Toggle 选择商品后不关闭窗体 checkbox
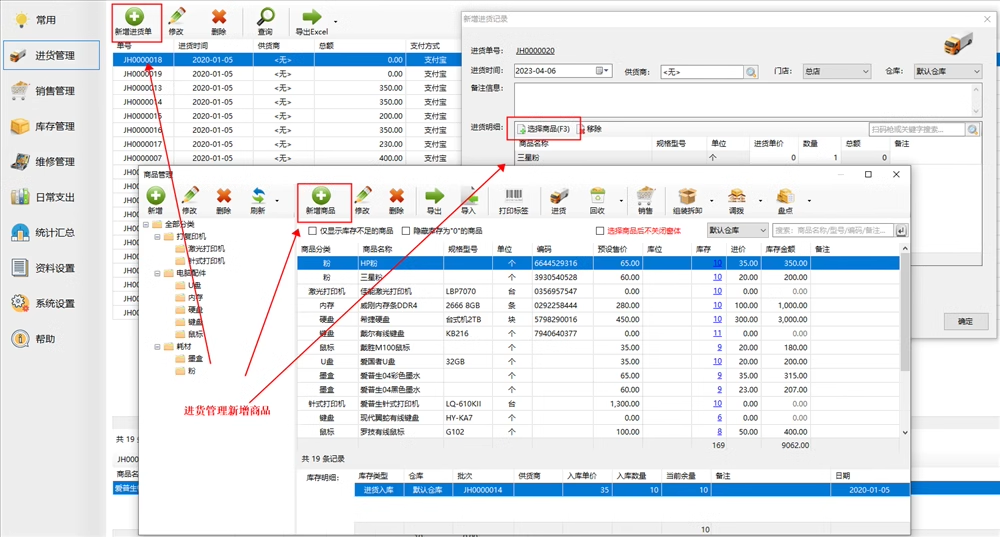Image resolution: width=1000 pixels, height=537 pixels. coord(599,231)
